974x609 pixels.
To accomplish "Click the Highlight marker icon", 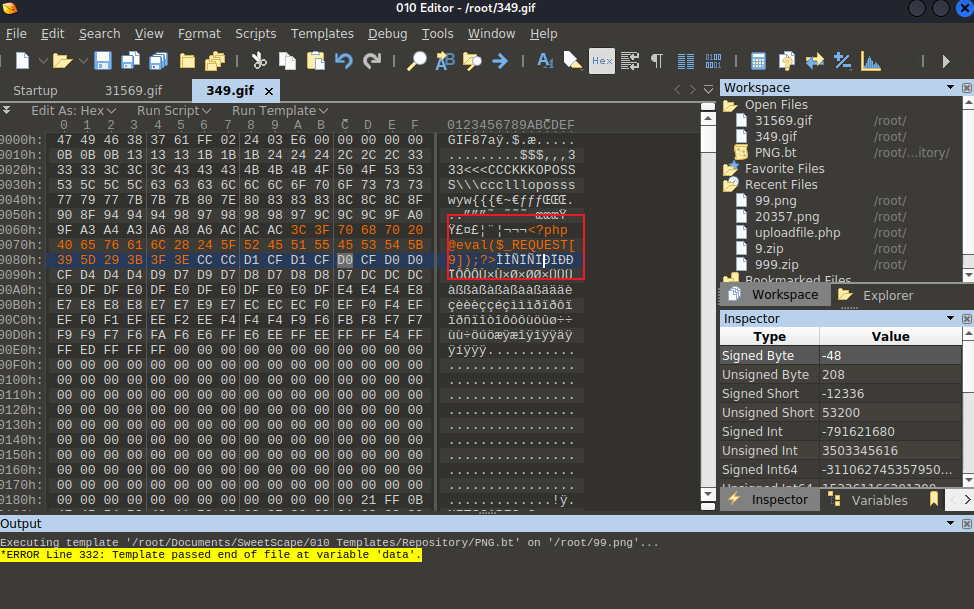I will 573,61.
